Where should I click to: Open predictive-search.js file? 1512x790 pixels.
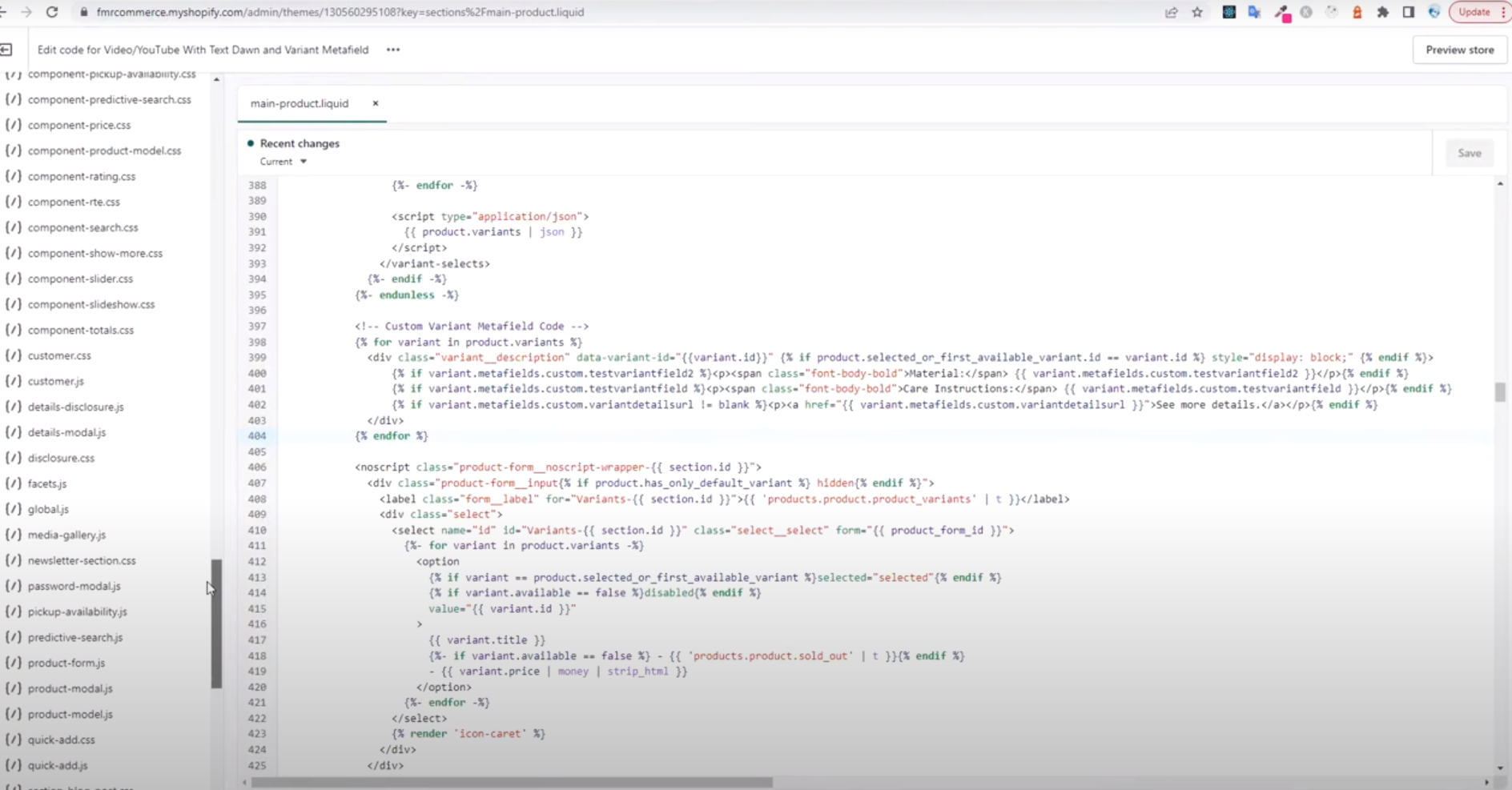click(x=74, y=637)
